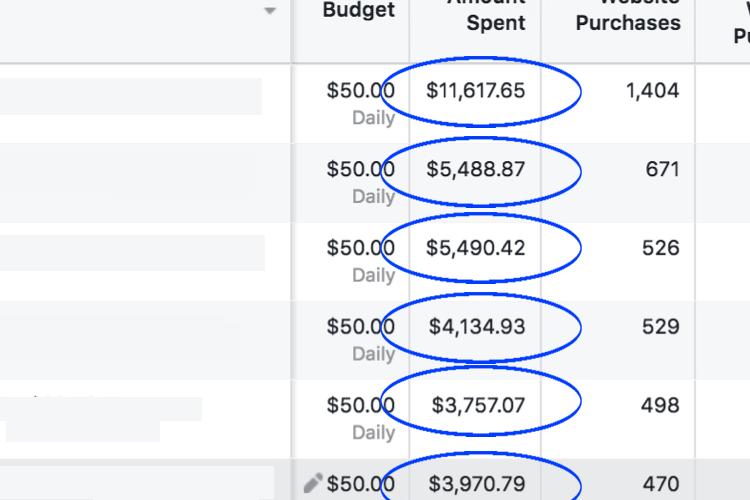Screen dimensions: 750x500
Task: Select the $3,970.79 amount spent cell
Action: click(x=476, y=484)
